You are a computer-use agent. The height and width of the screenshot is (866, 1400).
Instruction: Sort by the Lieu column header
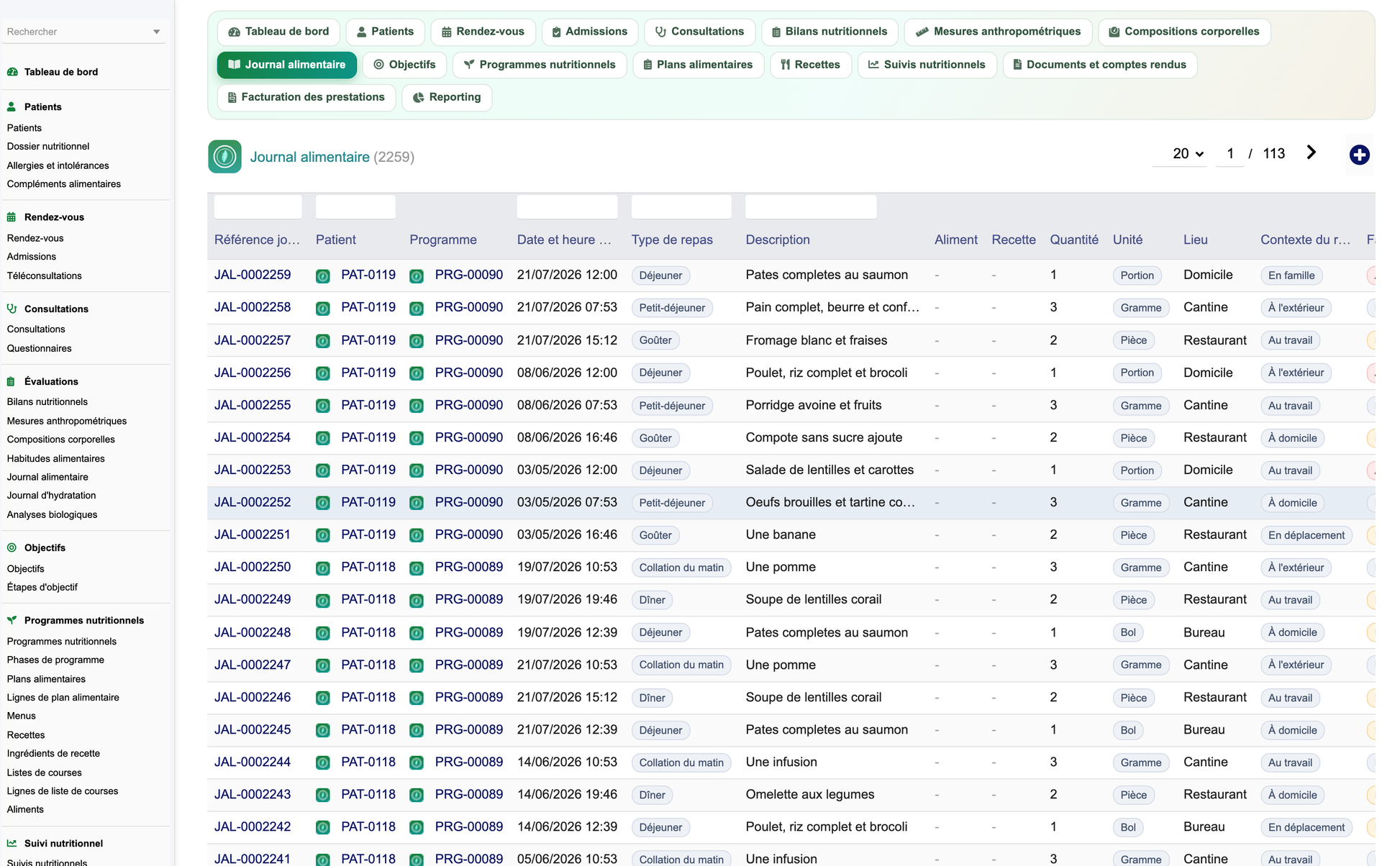(x=1196, y=240)
